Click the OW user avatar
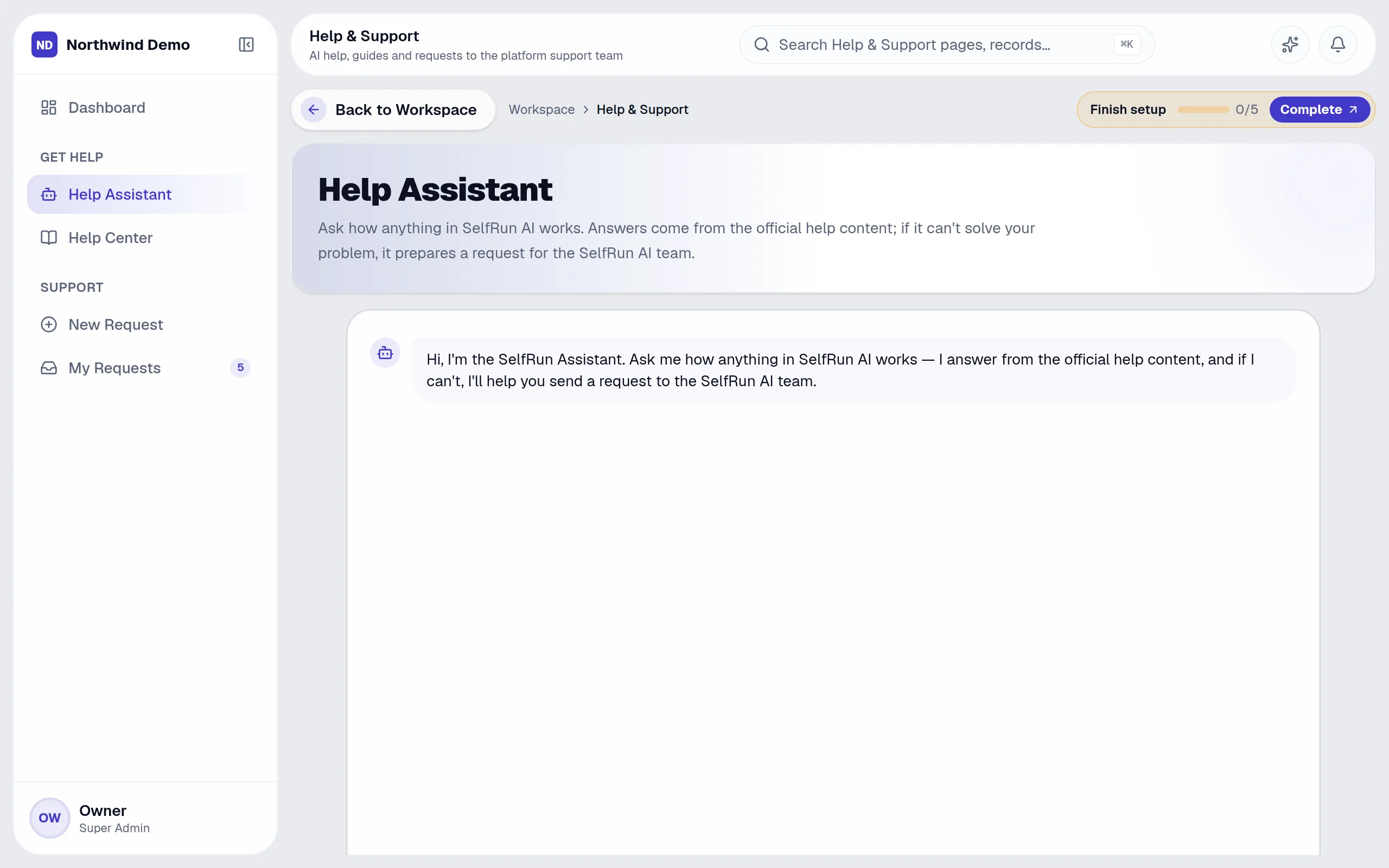Viewport: 1389px width, 868px height. click(50, 818)
